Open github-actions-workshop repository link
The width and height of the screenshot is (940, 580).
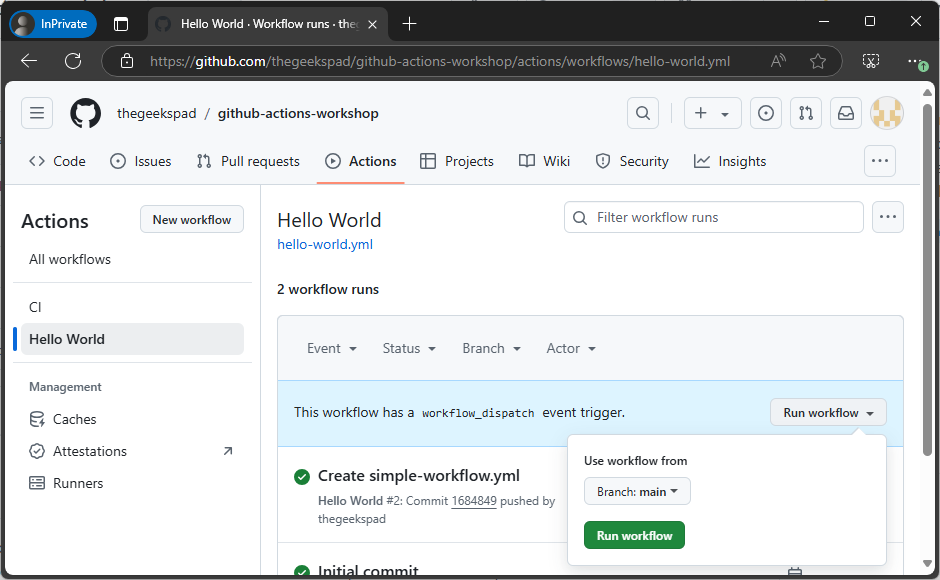click(x=298, y=113)
